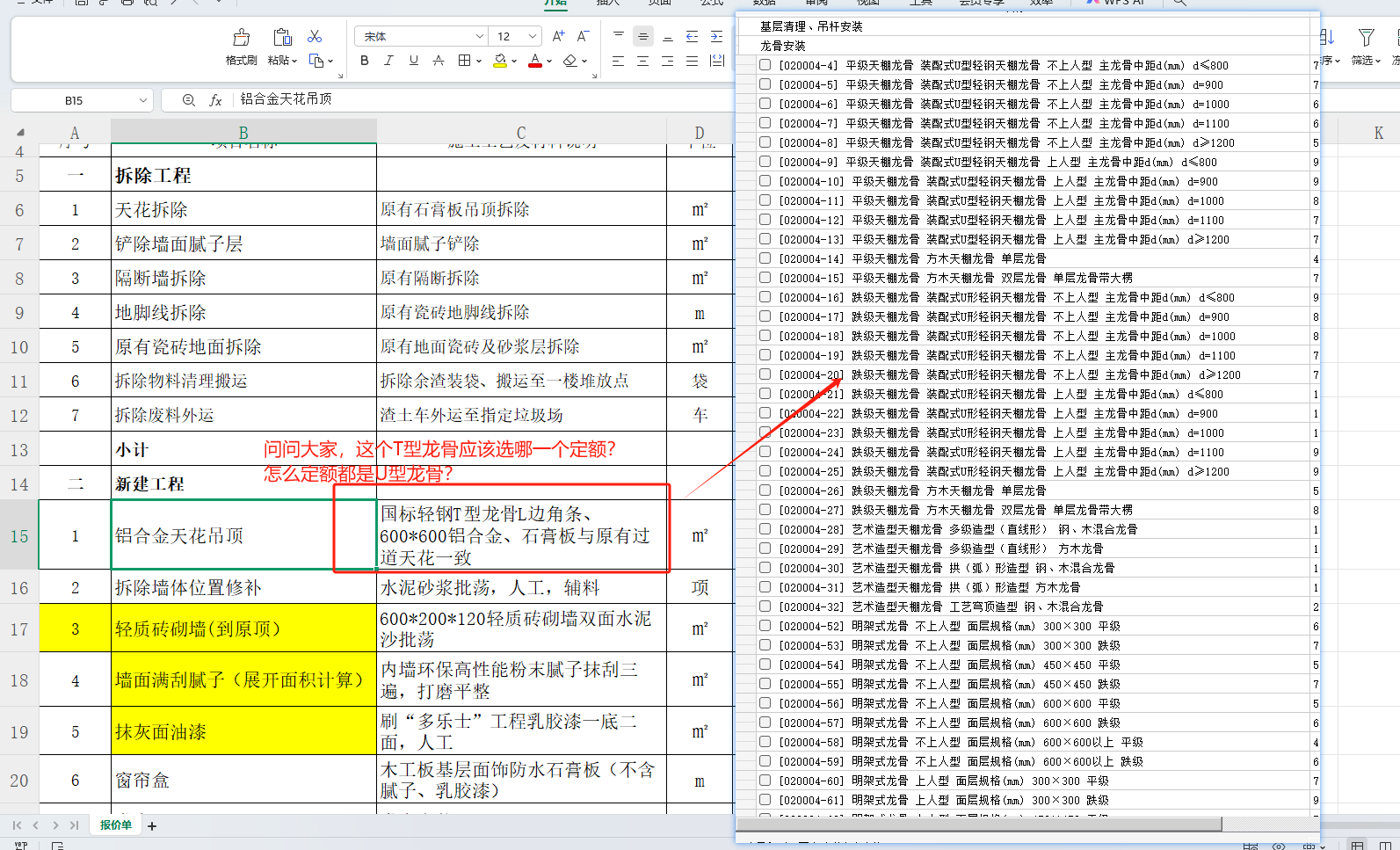This screenshot has height=850, width=1400.
Task: Click the formula bar input 铝合金天花吊顶
Action: [483, 99]
